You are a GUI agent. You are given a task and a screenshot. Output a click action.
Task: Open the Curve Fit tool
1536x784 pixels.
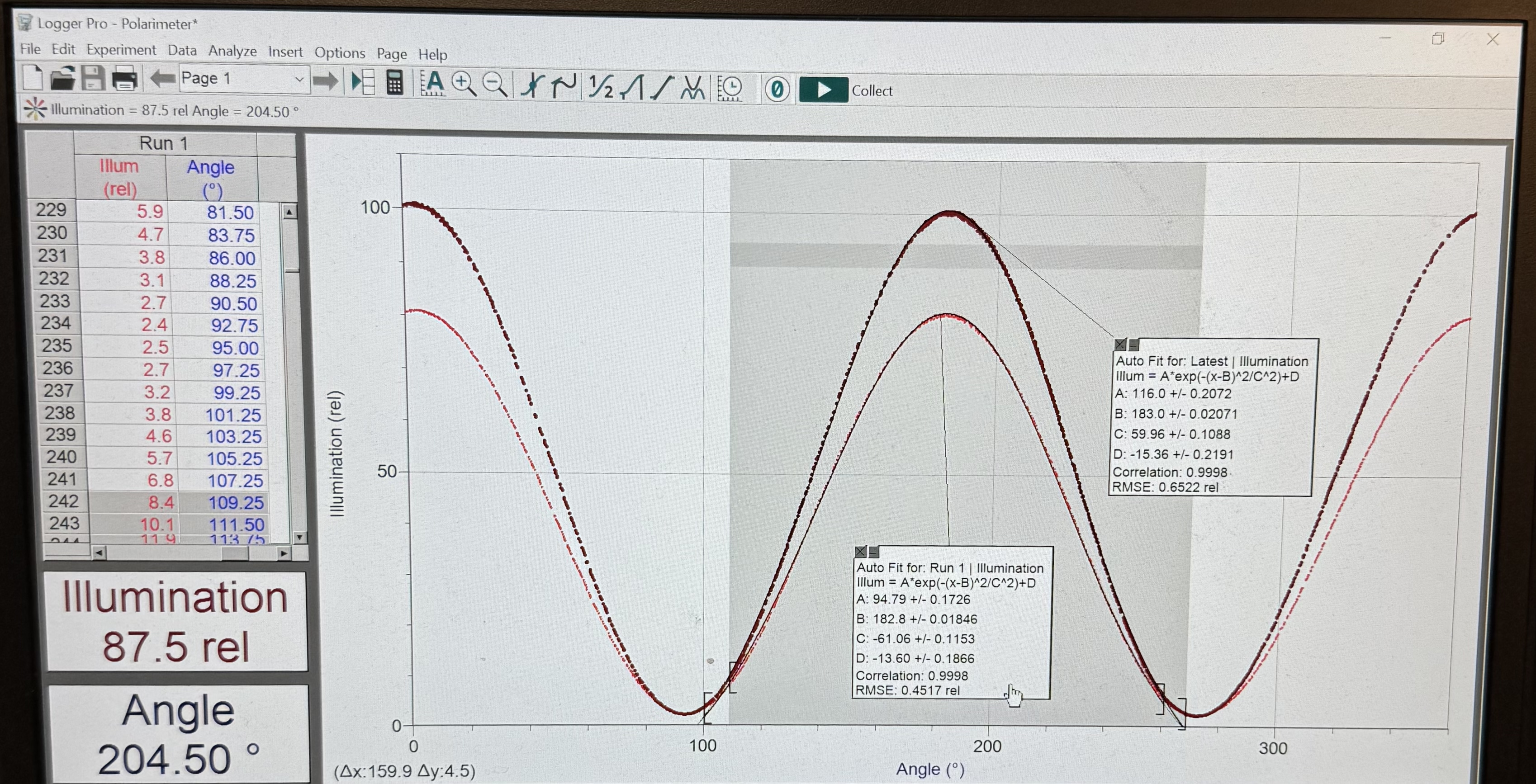[693, 88]
